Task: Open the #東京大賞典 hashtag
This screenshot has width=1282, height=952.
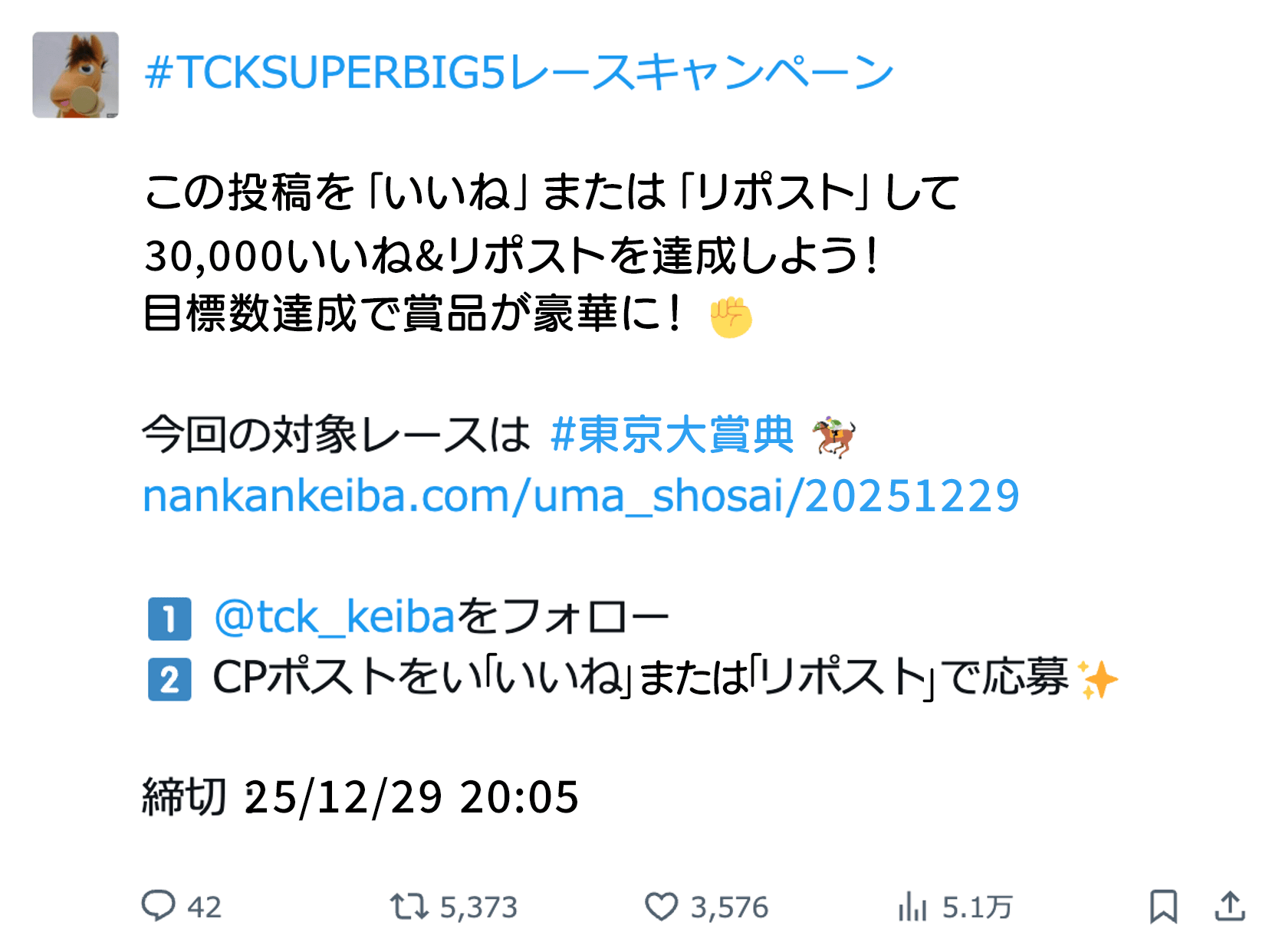Action: pos(672,435)
